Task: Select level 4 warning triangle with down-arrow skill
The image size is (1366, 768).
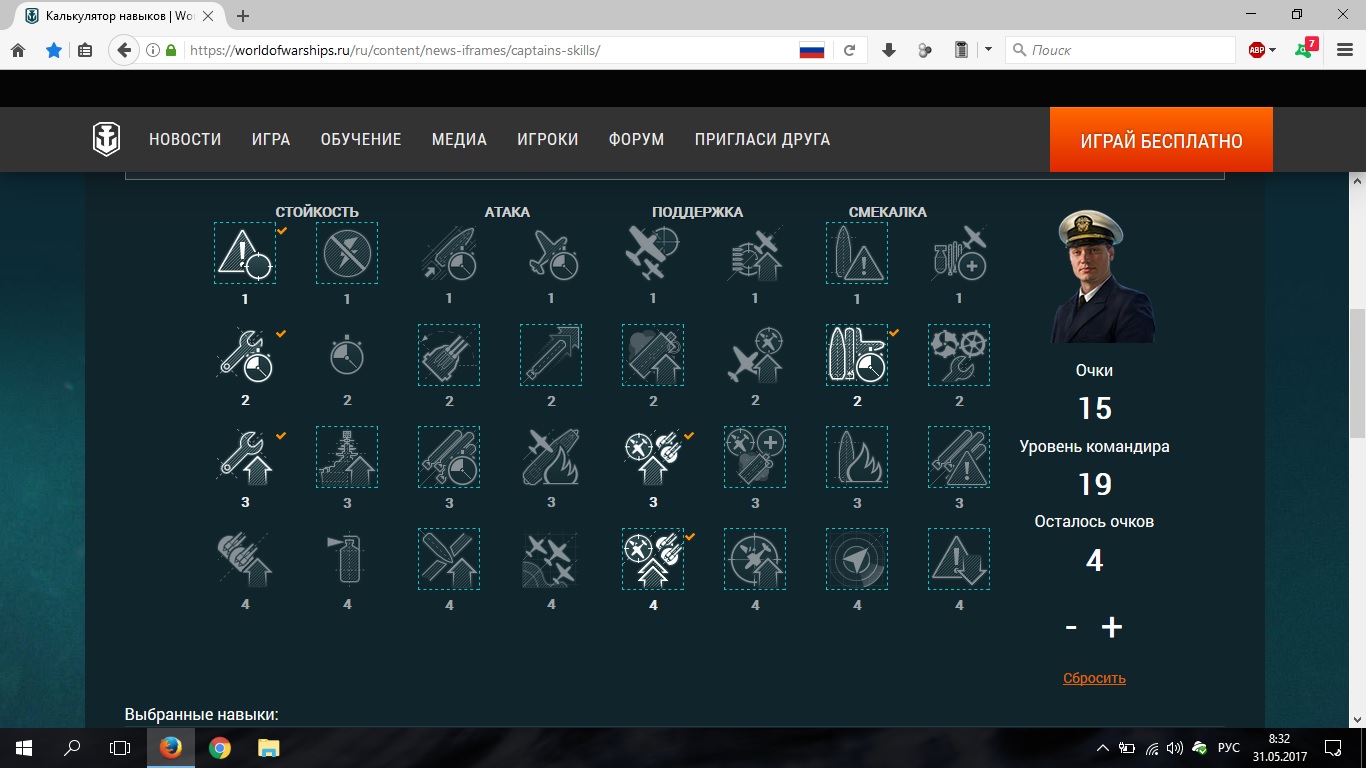Action: pos(959,559)
